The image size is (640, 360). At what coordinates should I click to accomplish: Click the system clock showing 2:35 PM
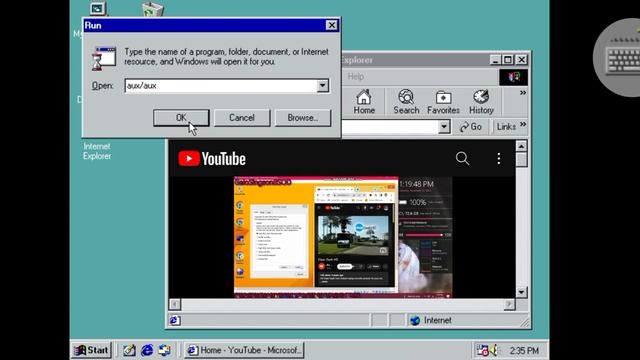tap(524, 351)
